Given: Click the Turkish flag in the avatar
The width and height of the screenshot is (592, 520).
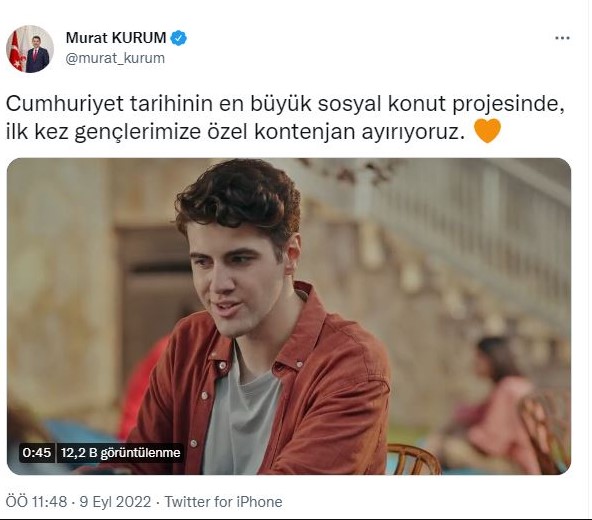Looking at the screenshot, I should (16, 52).
